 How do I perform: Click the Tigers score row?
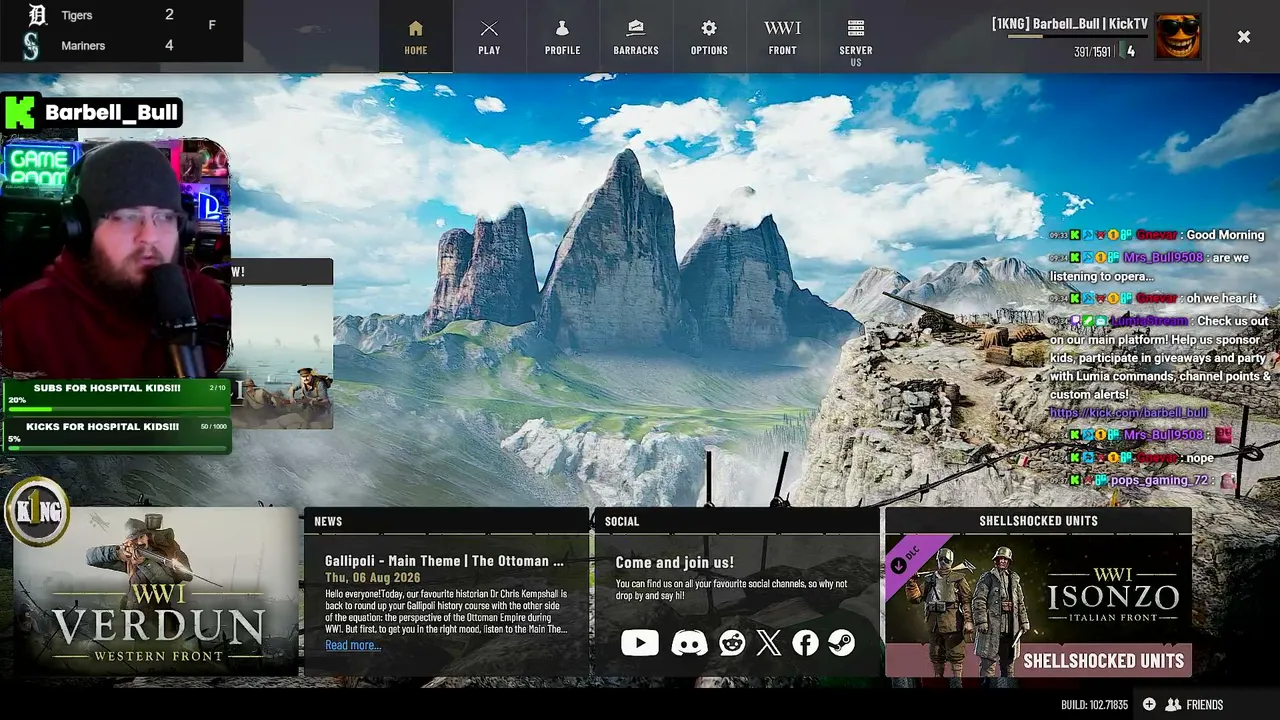pyautogui.click(x=121, y=15)
